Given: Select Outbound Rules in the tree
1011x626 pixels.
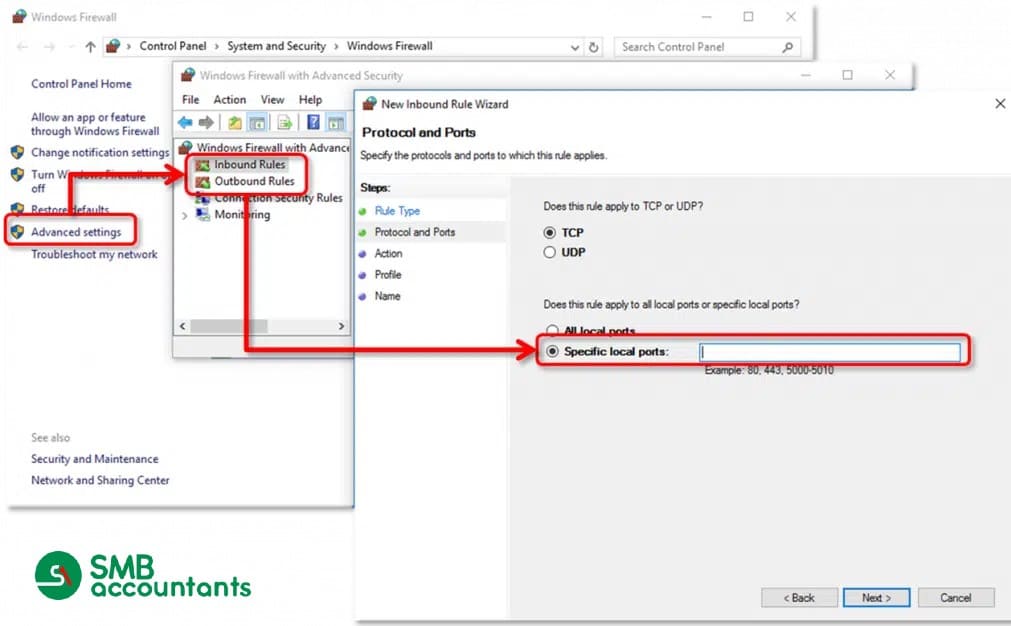Looking at the screenshot, I should tap(254, 182).
